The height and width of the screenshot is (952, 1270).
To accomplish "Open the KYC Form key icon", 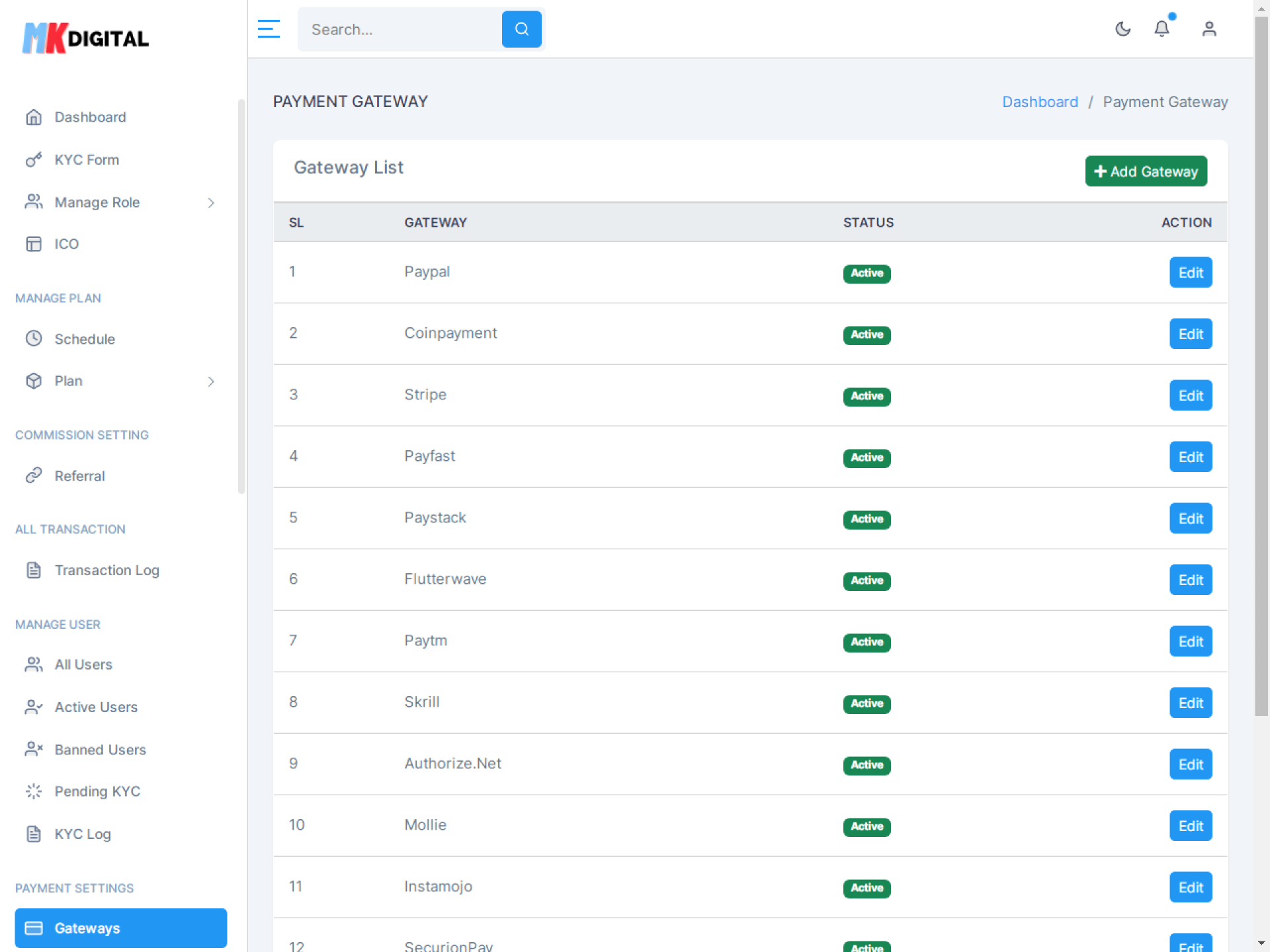I will point(34,160).
